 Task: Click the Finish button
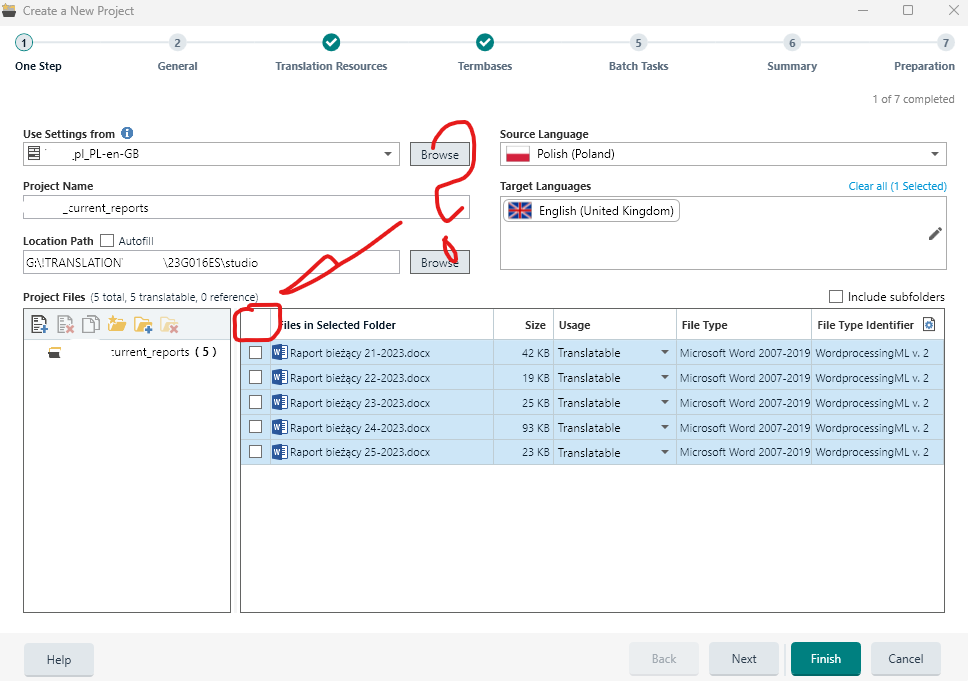[x=825, y=659]
